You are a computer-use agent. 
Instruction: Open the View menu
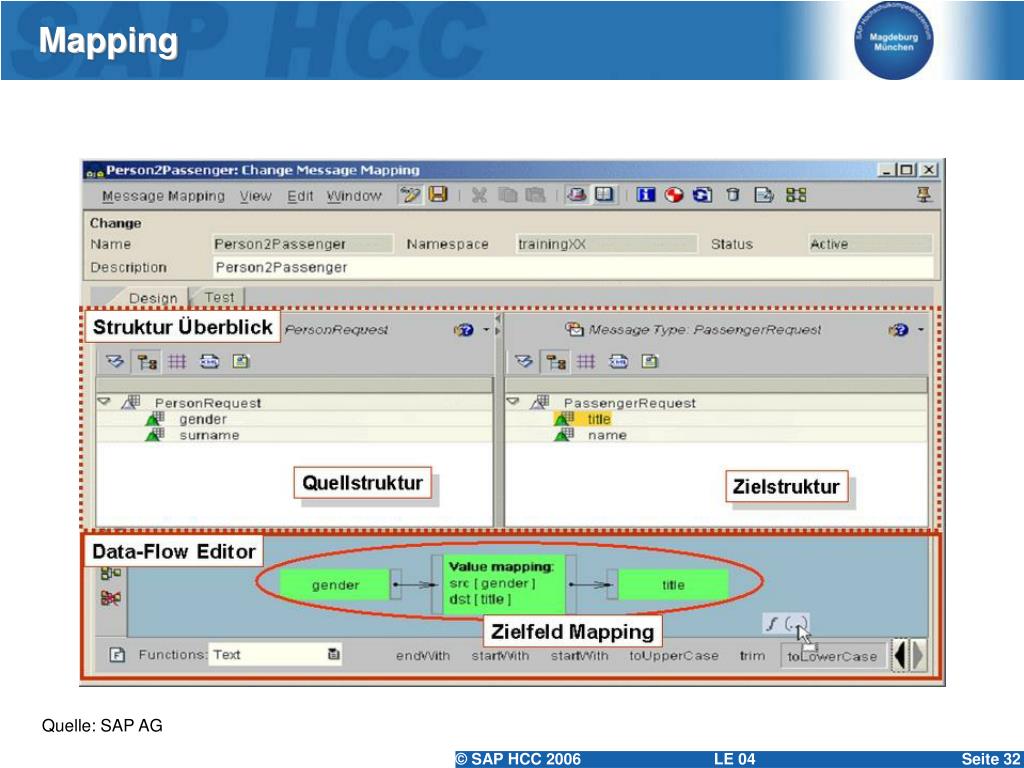(x=255, y=196)
